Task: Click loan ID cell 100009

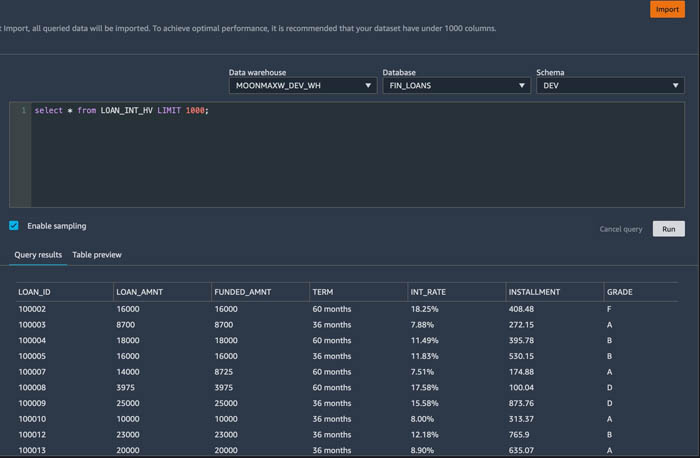Action: [x=32, y=403]
